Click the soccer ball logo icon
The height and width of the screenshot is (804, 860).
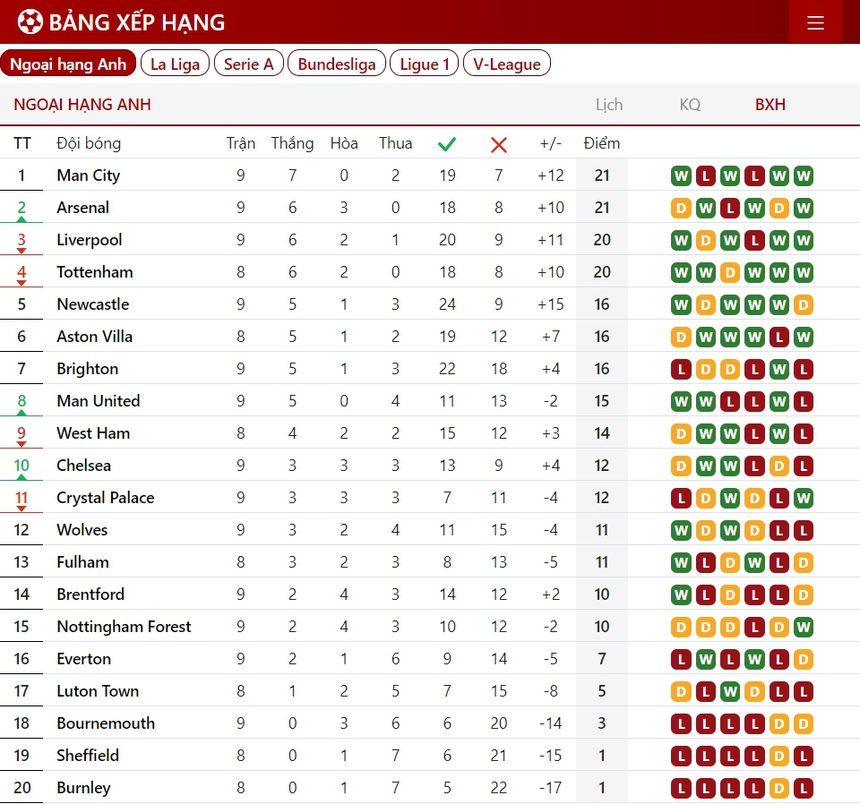30,22
